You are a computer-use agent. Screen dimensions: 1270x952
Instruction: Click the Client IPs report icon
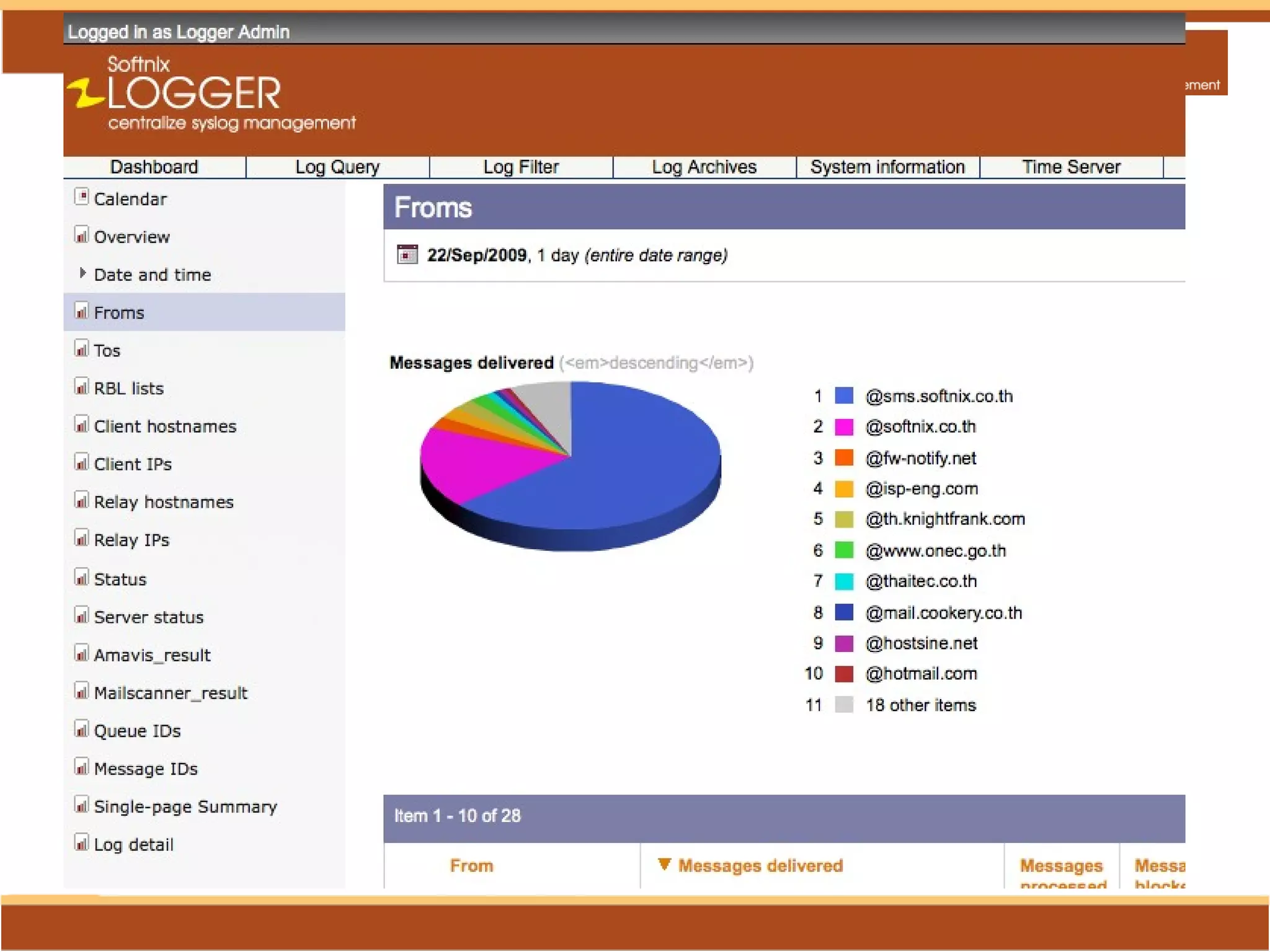click(81, 462)
